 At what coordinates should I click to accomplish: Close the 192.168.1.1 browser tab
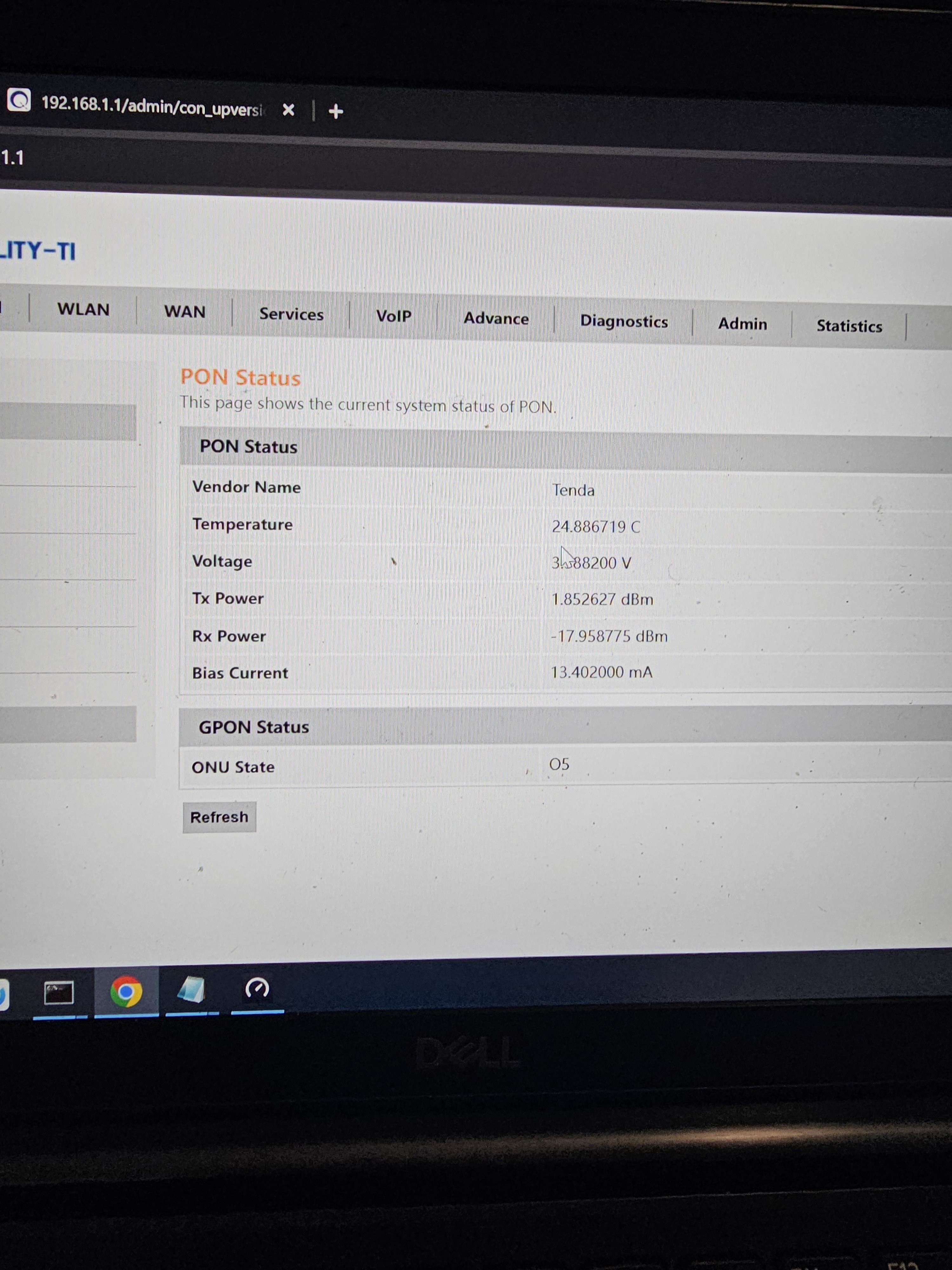pyautogui.click(x=288, y=110)
